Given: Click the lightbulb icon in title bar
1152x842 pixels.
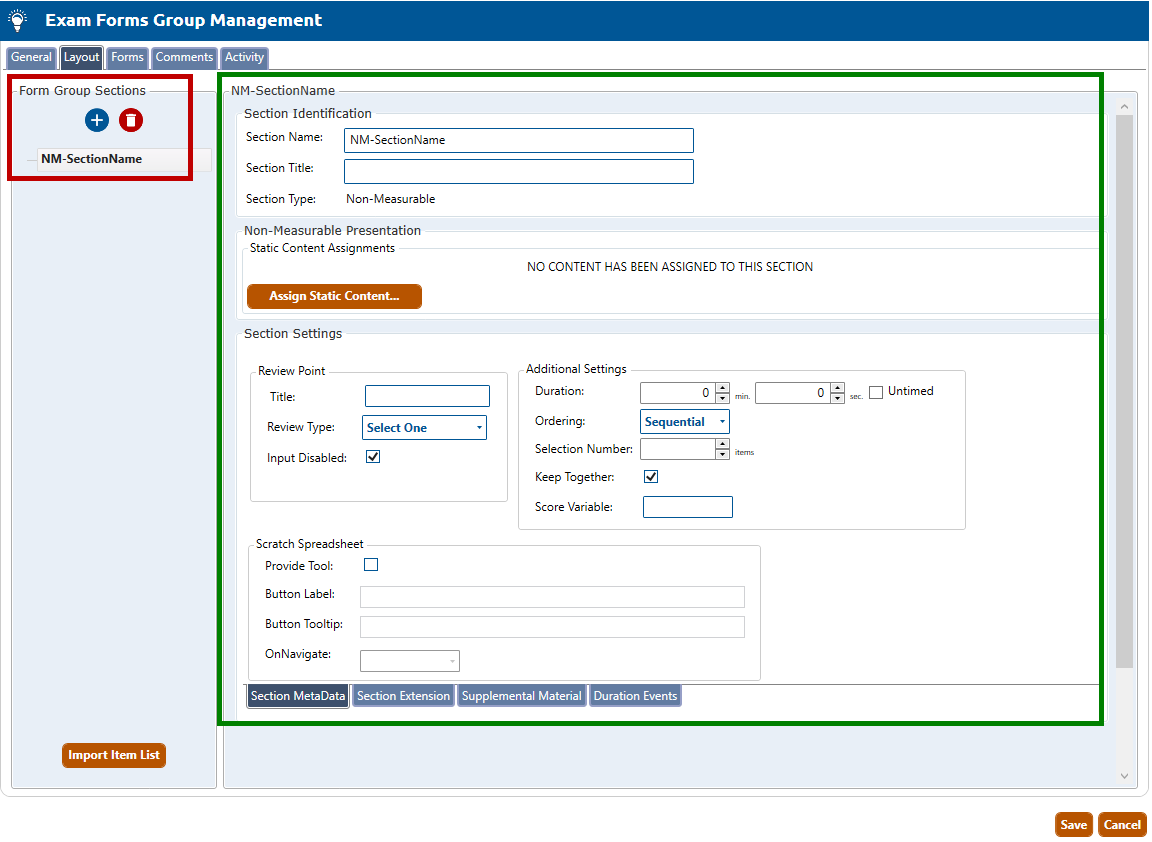Looking at the screenshot, I should (x=17, y=20).
